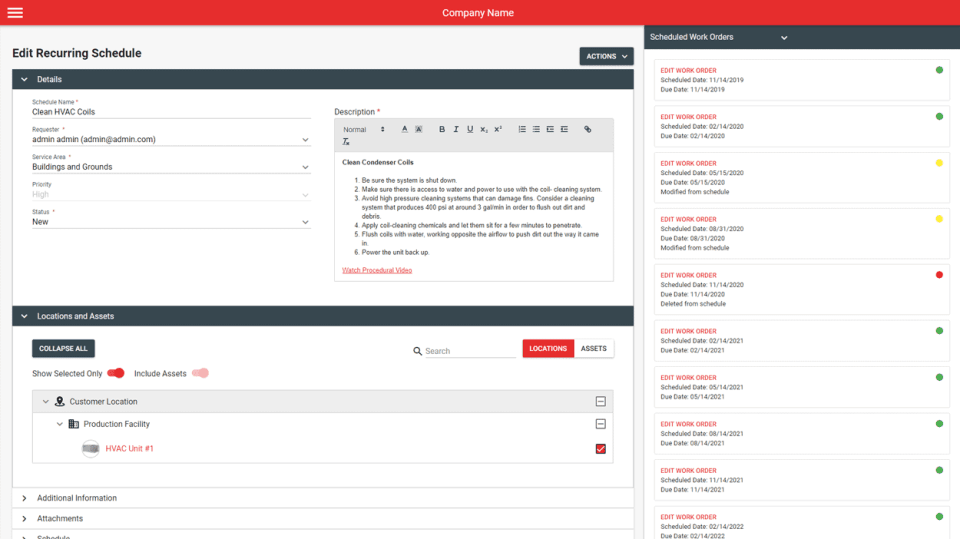The width and height of the screenshot is (960, 539).
Task: Open the hamburger navigation menu
Action: pyautogui.click(x=15, y=12)
